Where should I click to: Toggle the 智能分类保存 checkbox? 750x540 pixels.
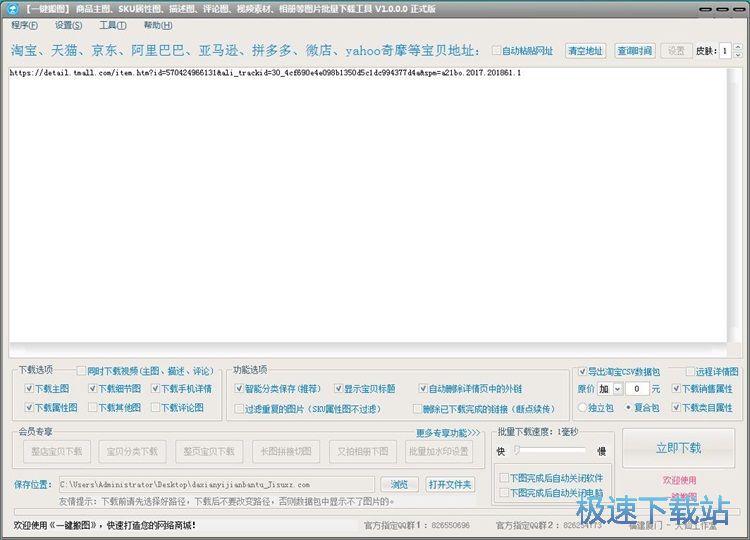(239, 389)
